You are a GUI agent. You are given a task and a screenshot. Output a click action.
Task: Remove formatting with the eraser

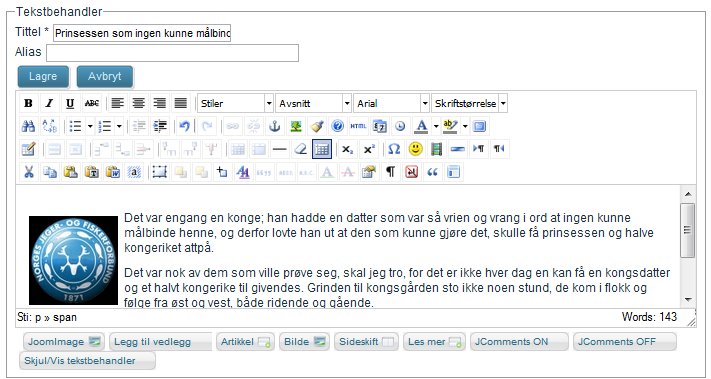[301, 149]
